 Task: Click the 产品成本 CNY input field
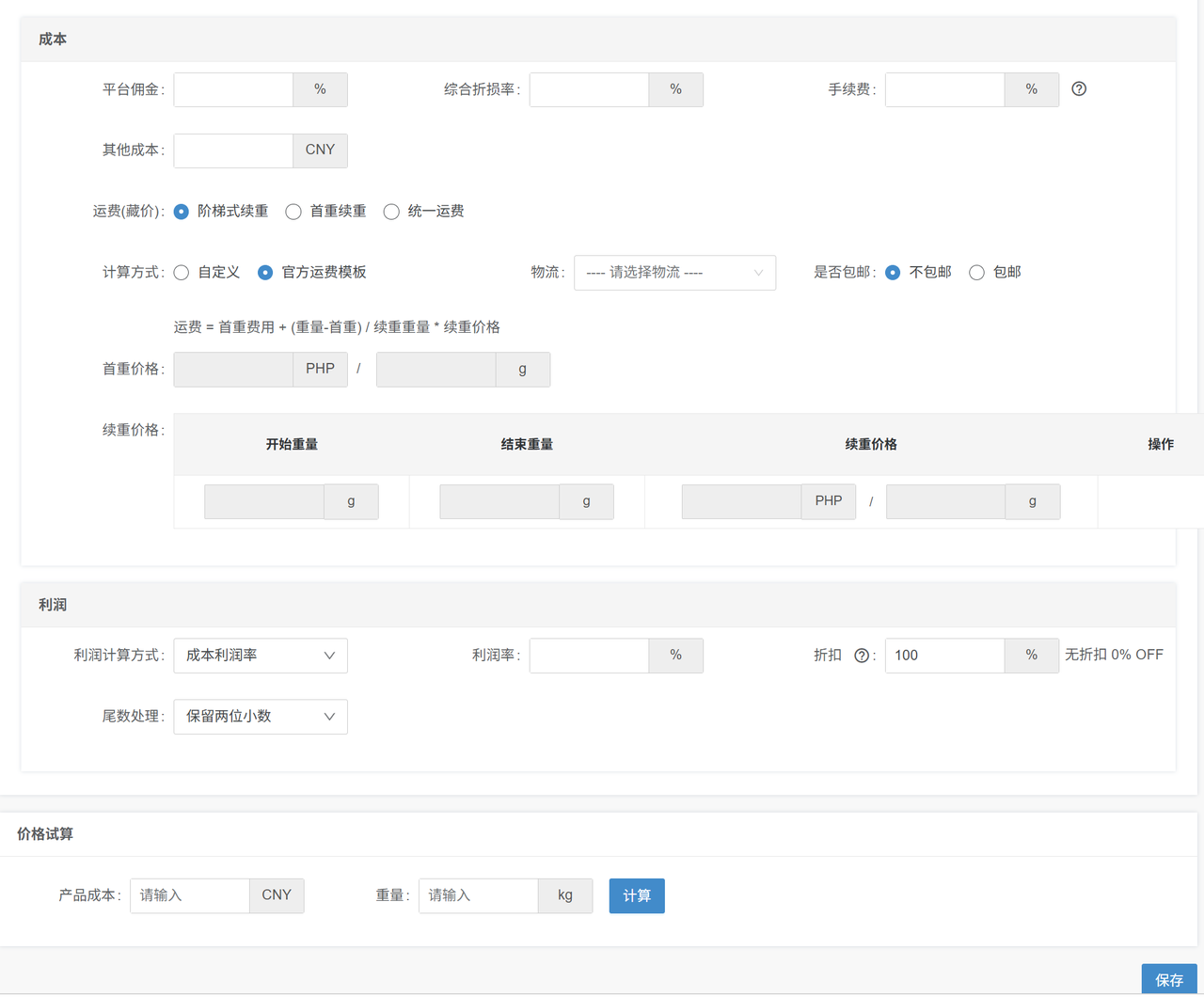click(190, 895)
